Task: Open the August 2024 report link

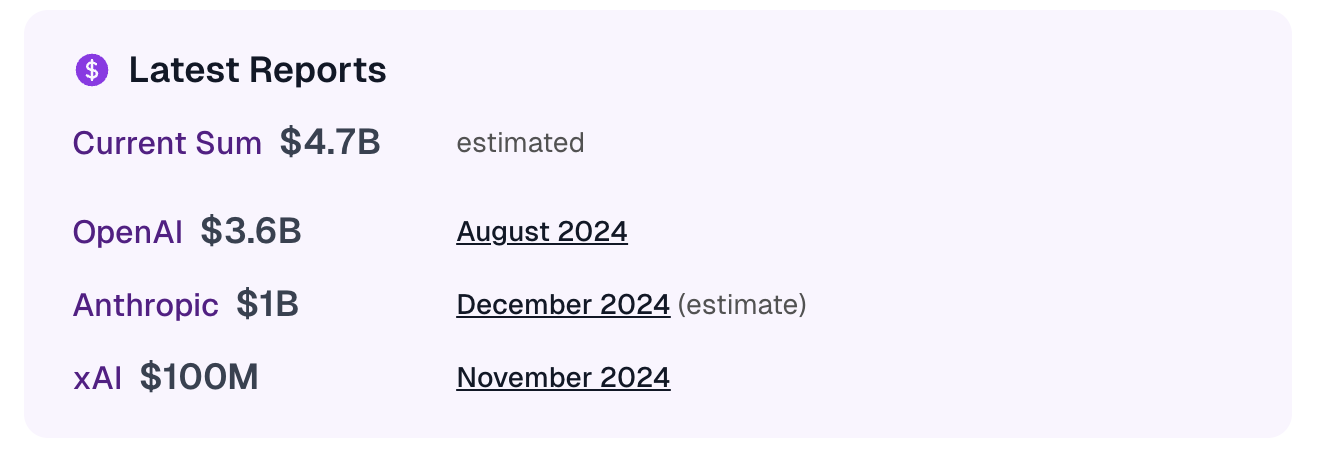Action: point(542,232)
